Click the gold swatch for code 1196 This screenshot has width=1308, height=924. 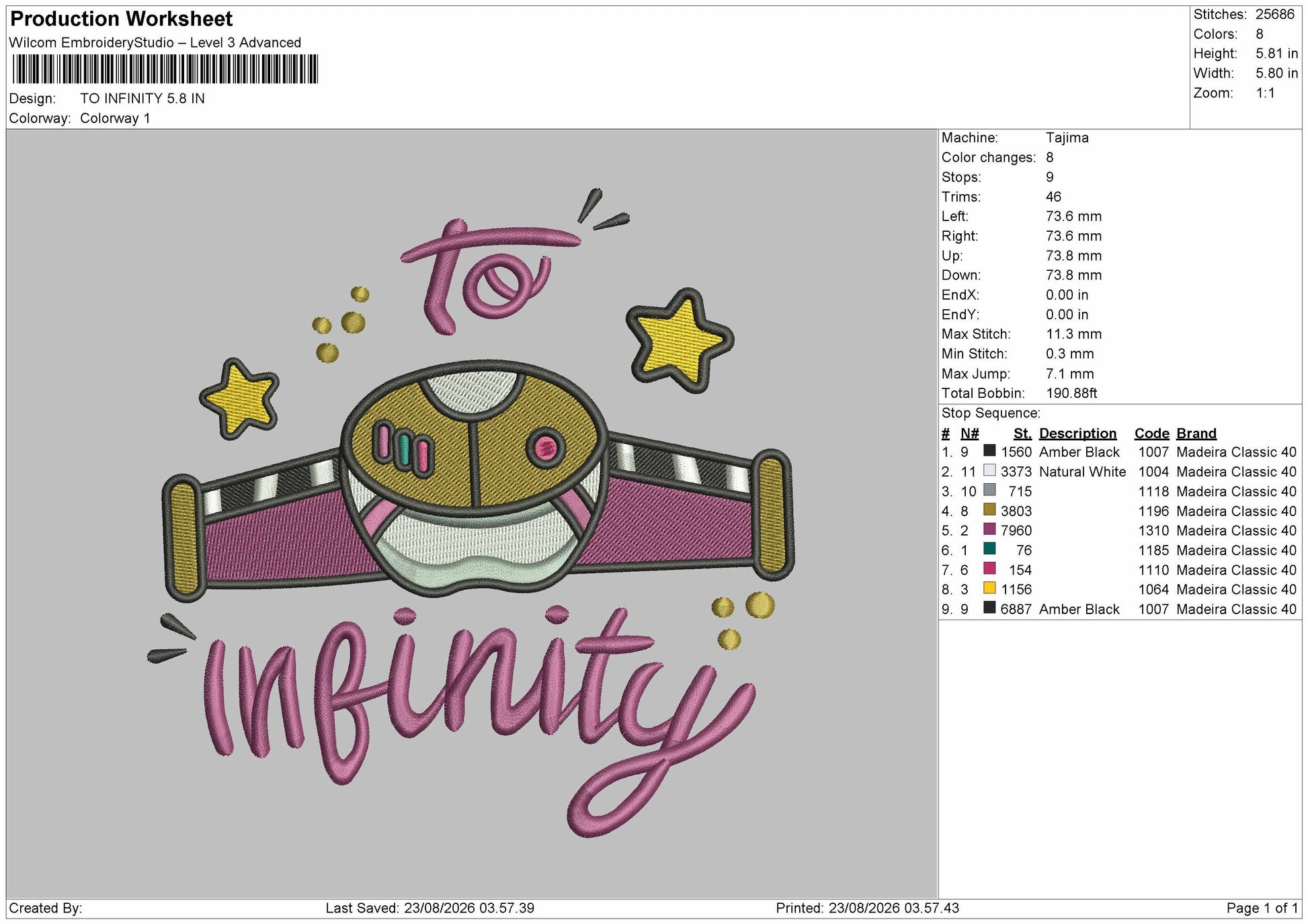point(989,509)
